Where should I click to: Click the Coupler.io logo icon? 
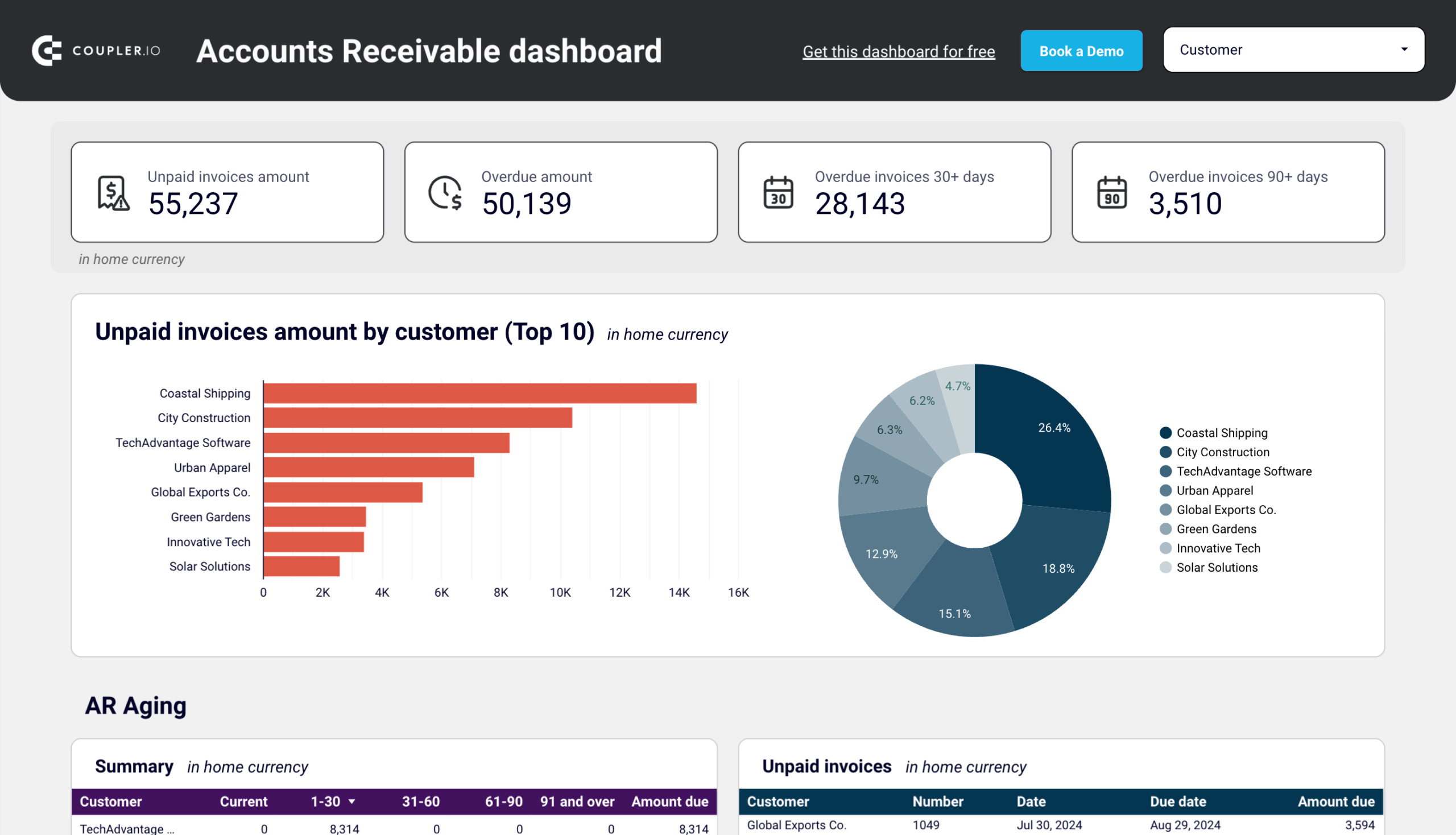[x=47, y=49]
